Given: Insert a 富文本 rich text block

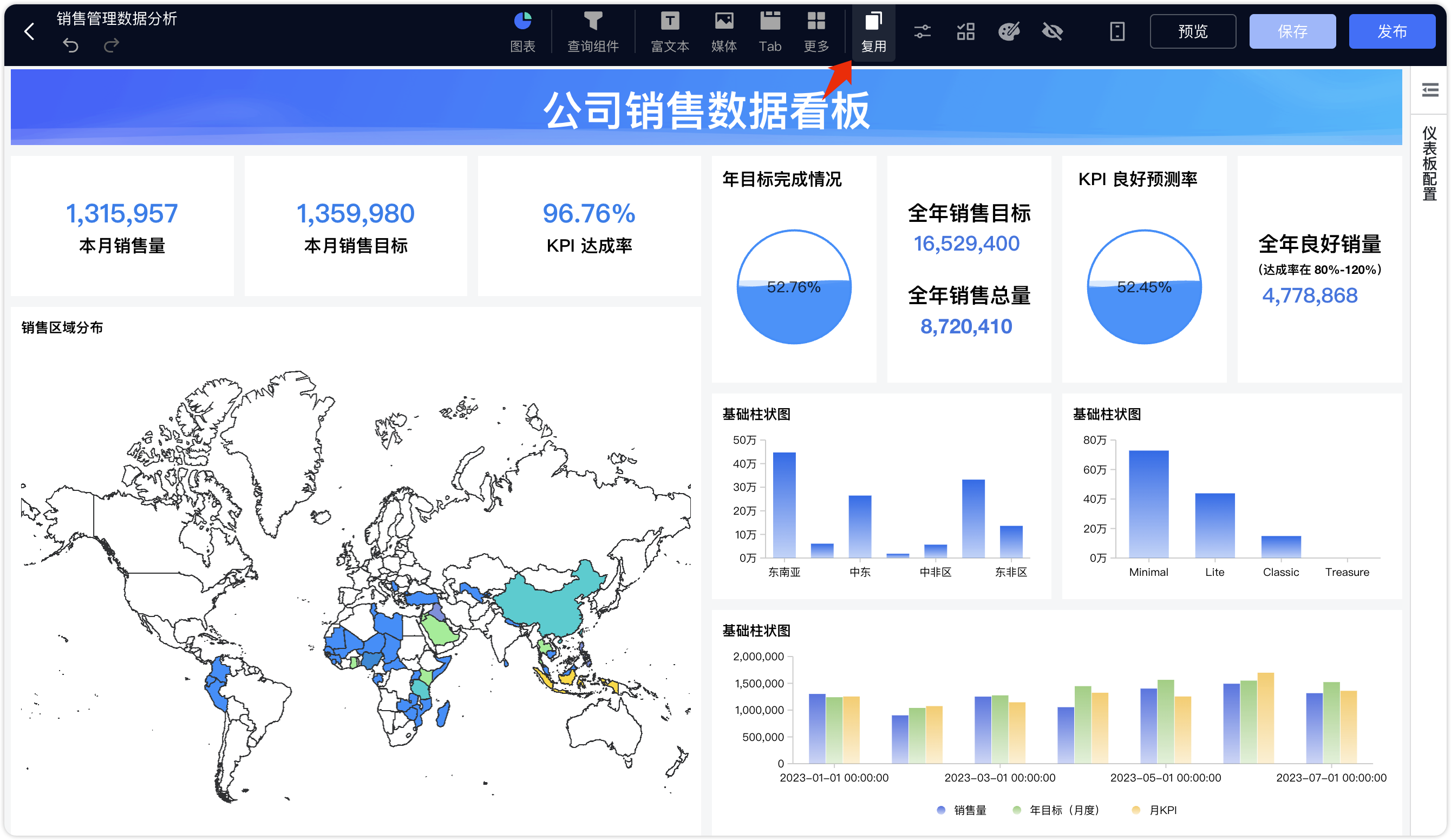Looking at the screenshot, I should point(669,32).
